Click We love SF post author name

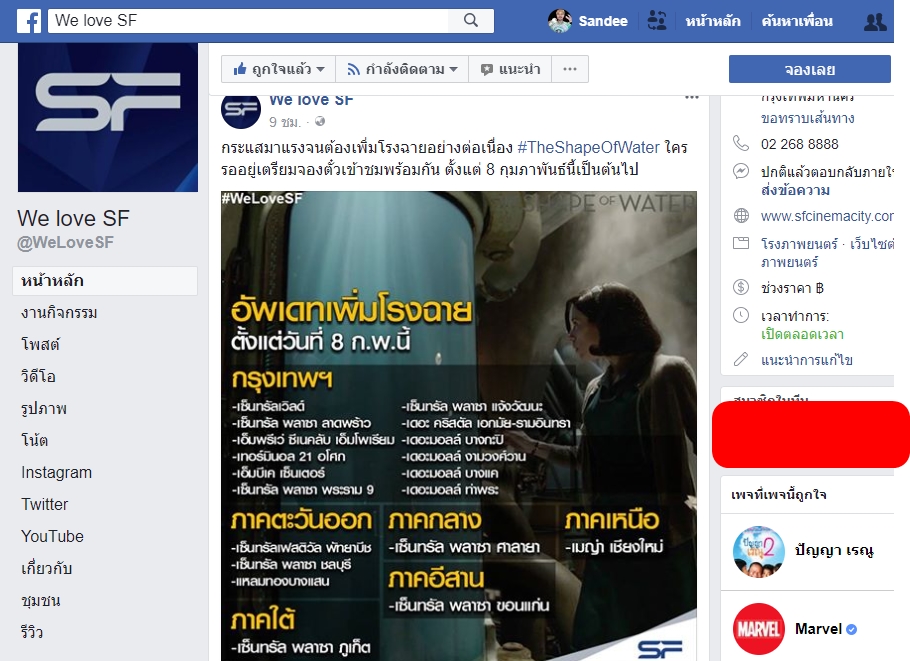pyautogui.click(x=311, y=100)
